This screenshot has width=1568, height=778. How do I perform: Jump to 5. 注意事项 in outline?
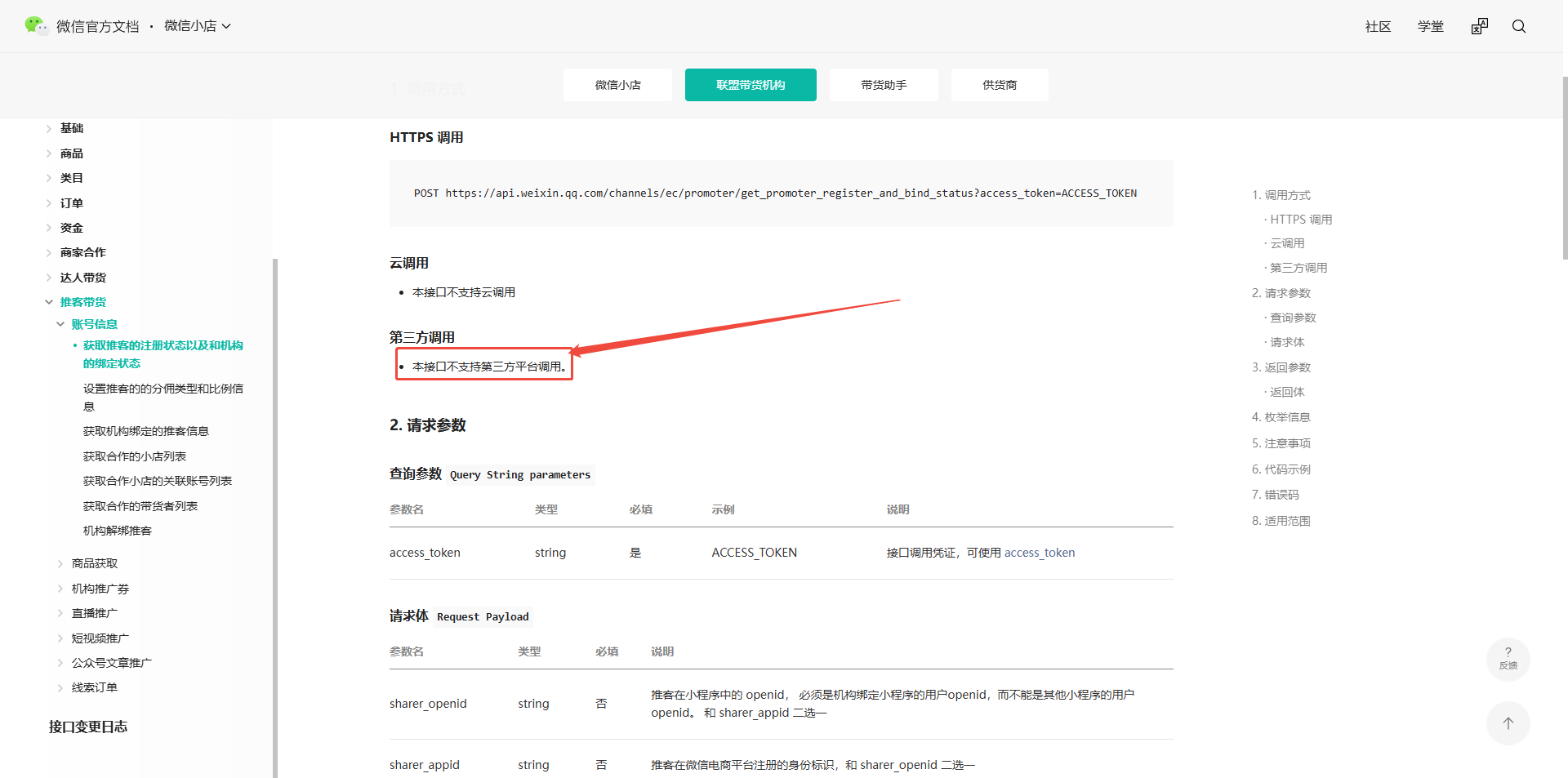(x=1281, y=443)
